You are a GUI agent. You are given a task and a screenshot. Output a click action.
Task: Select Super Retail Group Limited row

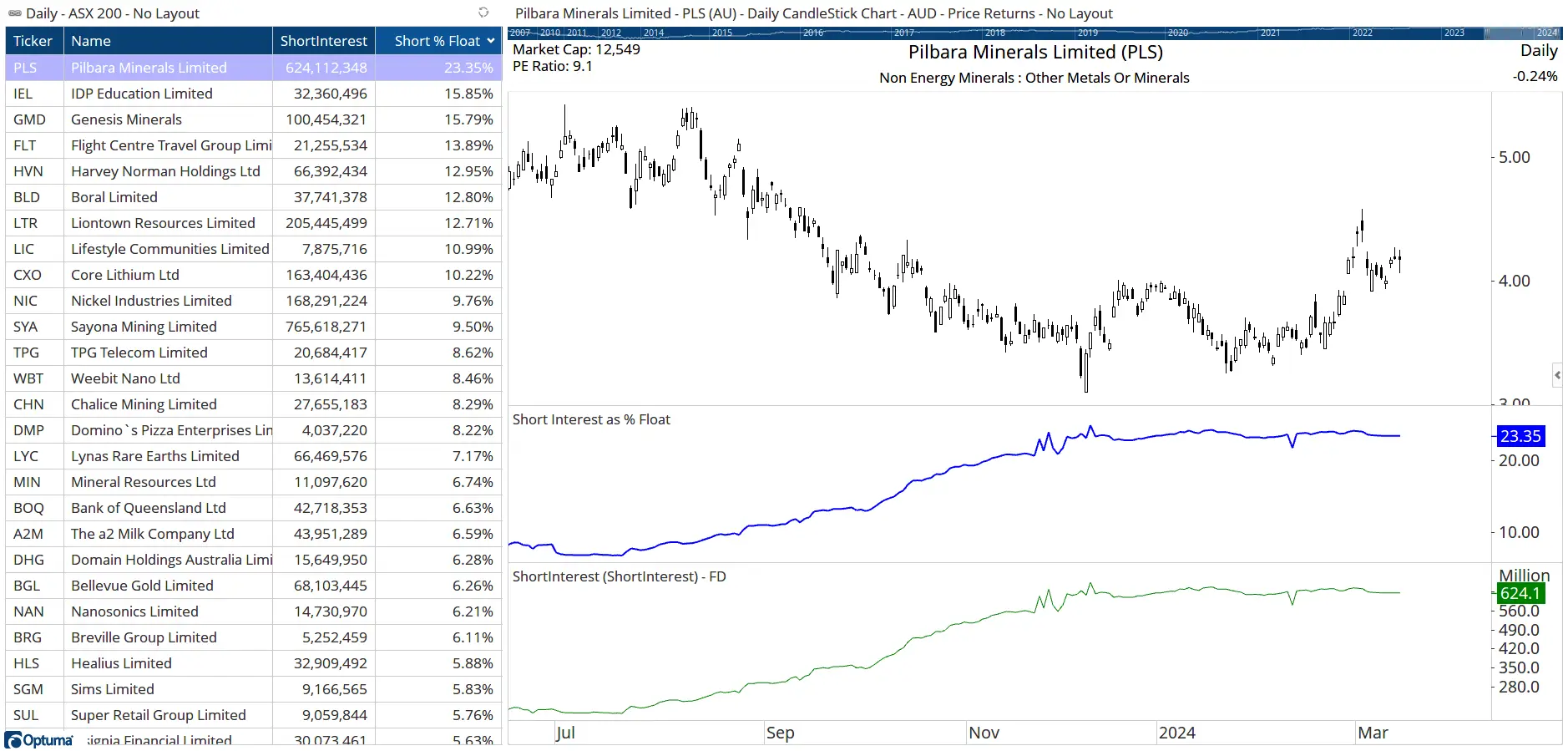click(253, 715)
